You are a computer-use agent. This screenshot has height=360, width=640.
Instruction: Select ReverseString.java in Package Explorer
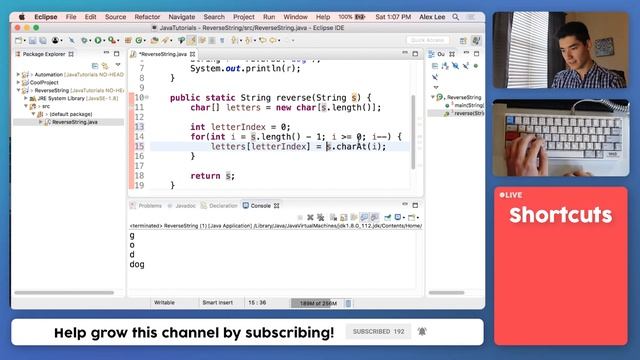tap(74, 122)
